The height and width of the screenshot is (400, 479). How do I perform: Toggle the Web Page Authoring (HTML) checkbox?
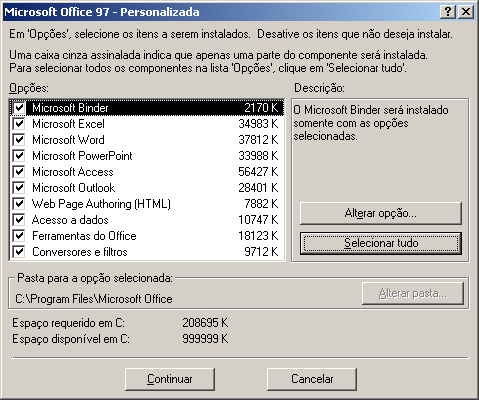pyautogui.click(x=19, y=204)
